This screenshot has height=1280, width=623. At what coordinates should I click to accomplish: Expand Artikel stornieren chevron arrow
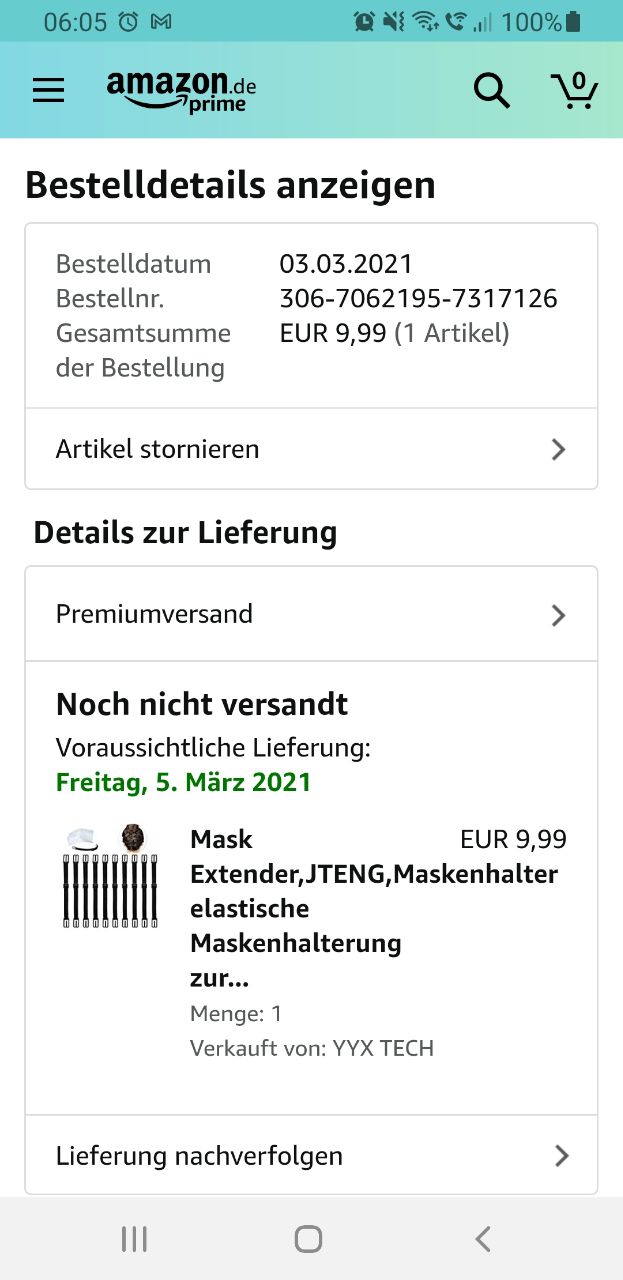559,449
